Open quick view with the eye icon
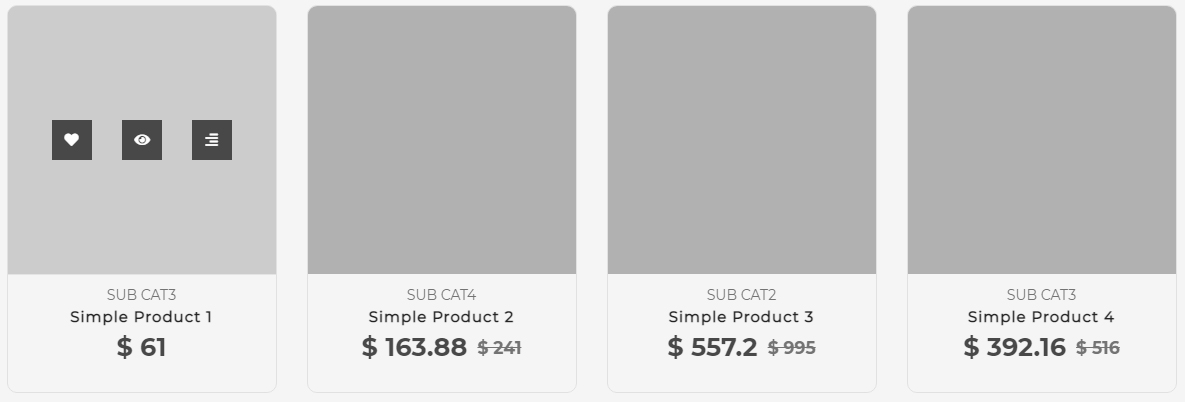Screen dimensions: 1185x402 [142, 140]
